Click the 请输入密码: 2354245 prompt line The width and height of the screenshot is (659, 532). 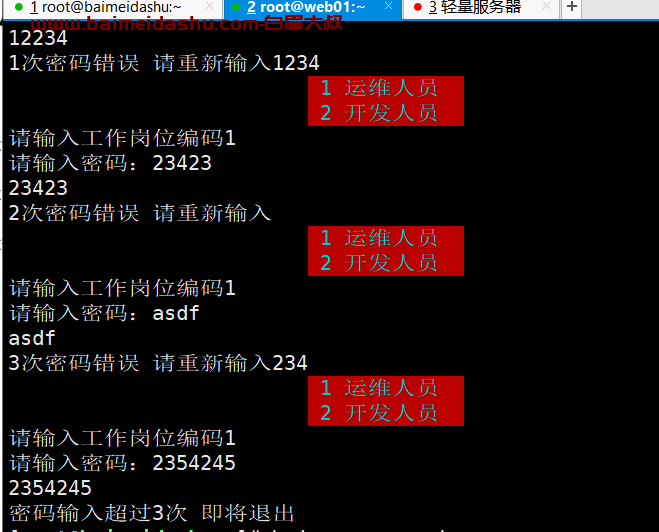pyautogui.click(x=122, y=463)
